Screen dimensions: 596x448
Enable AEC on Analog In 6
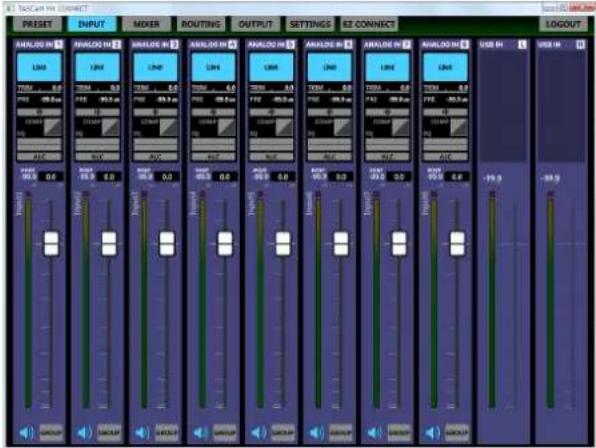pos(330,157)
